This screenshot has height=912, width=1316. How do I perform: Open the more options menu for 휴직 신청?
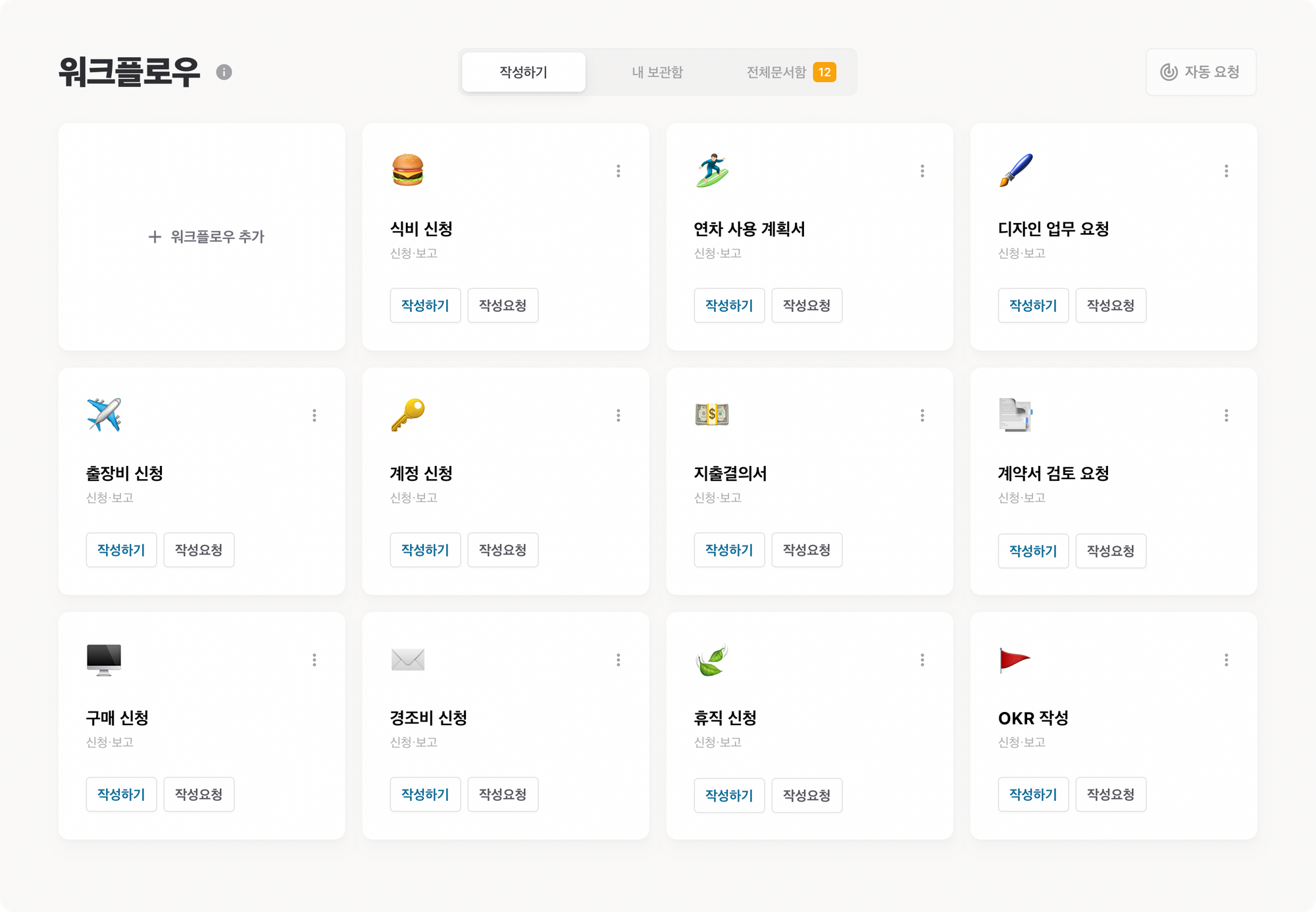click(x=923, y=660)
